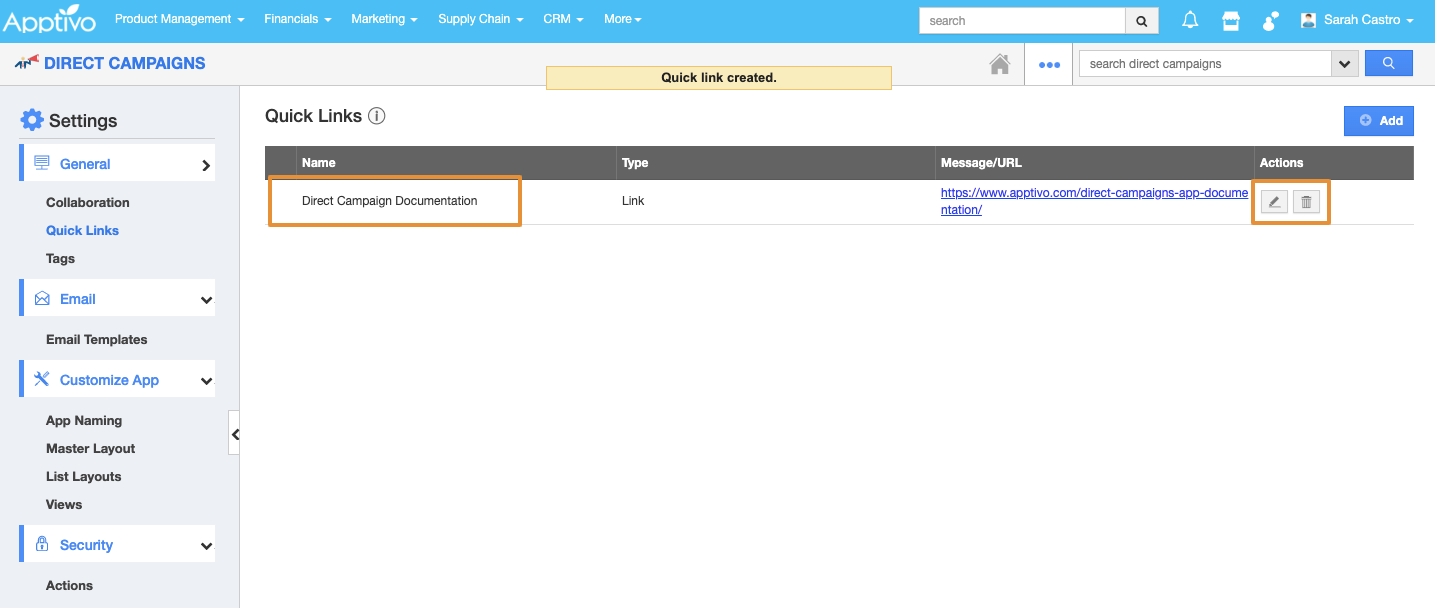Click the three-dots more options icon
Screen dimensions: 1435x608
coord(1048,64)
